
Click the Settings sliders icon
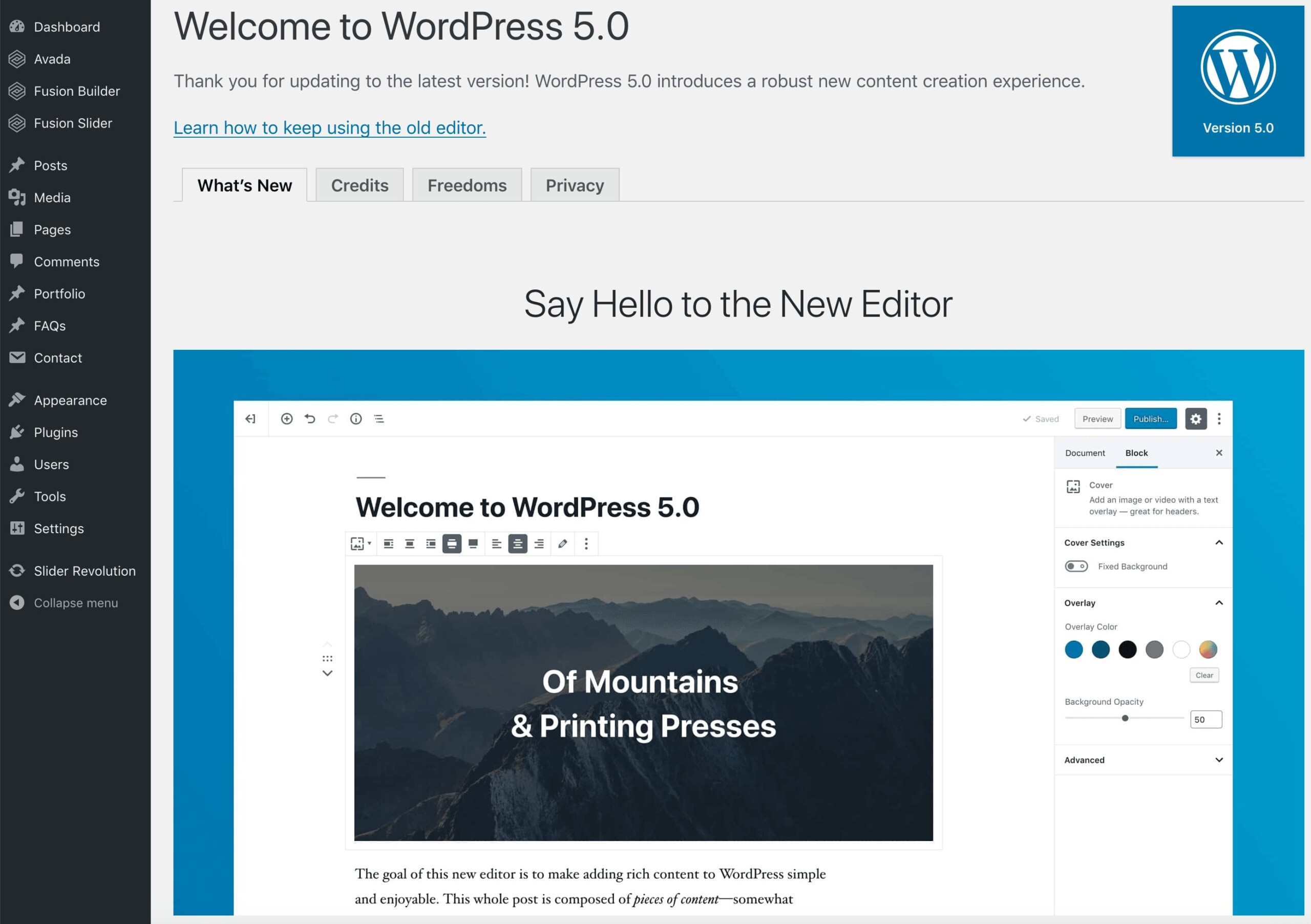tap(17, 528)
